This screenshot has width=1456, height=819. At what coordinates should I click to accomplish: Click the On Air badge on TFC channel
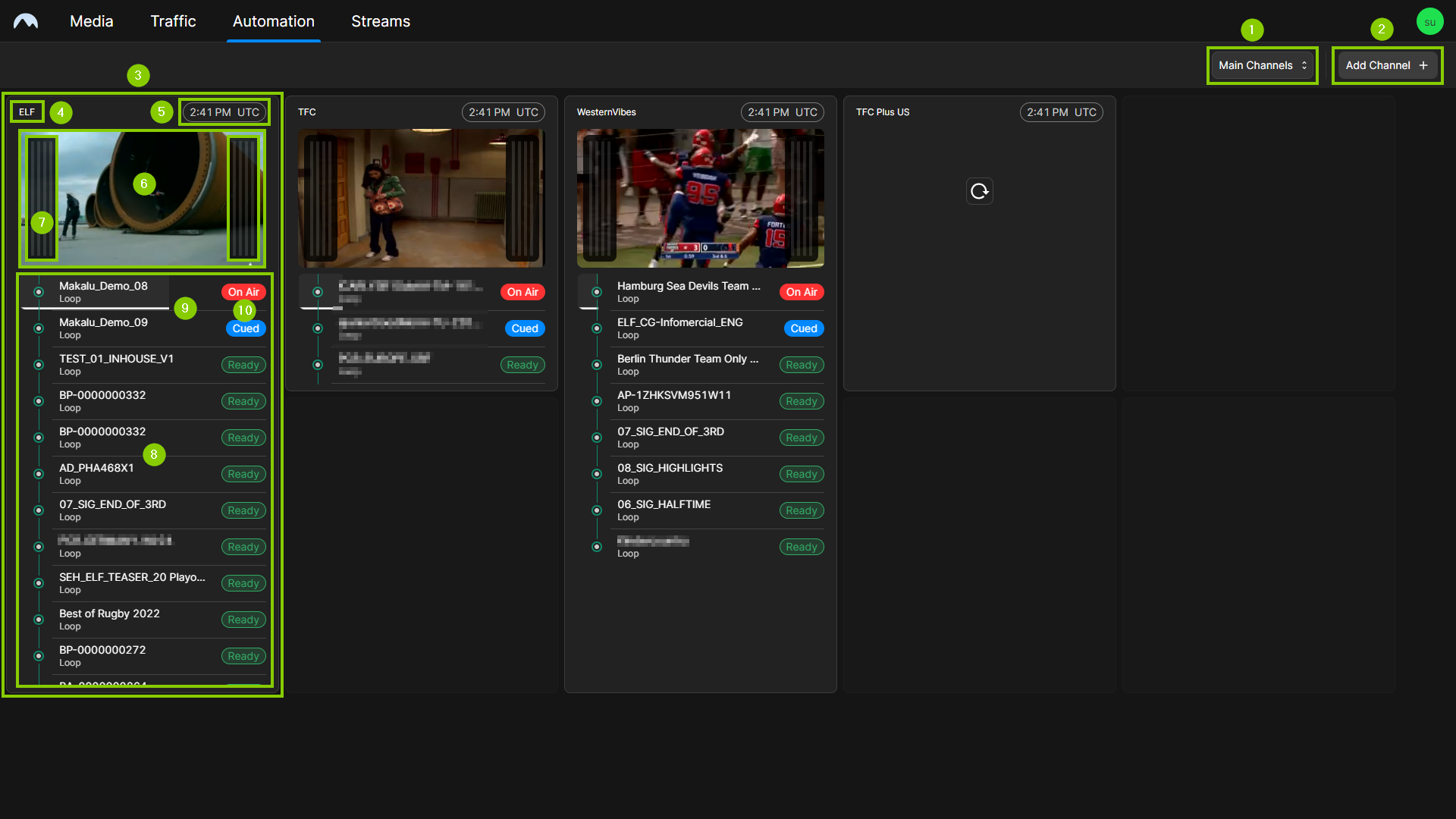click(521, 292)
